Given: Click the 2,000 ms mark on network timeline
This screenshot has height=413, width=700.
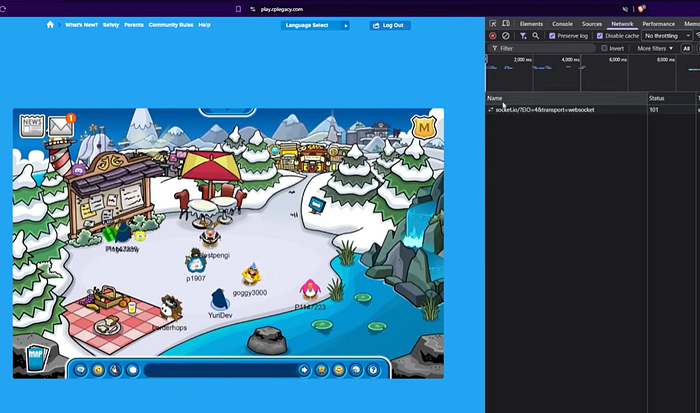Looking at the screenshot, I should click(x=523, y=59).
